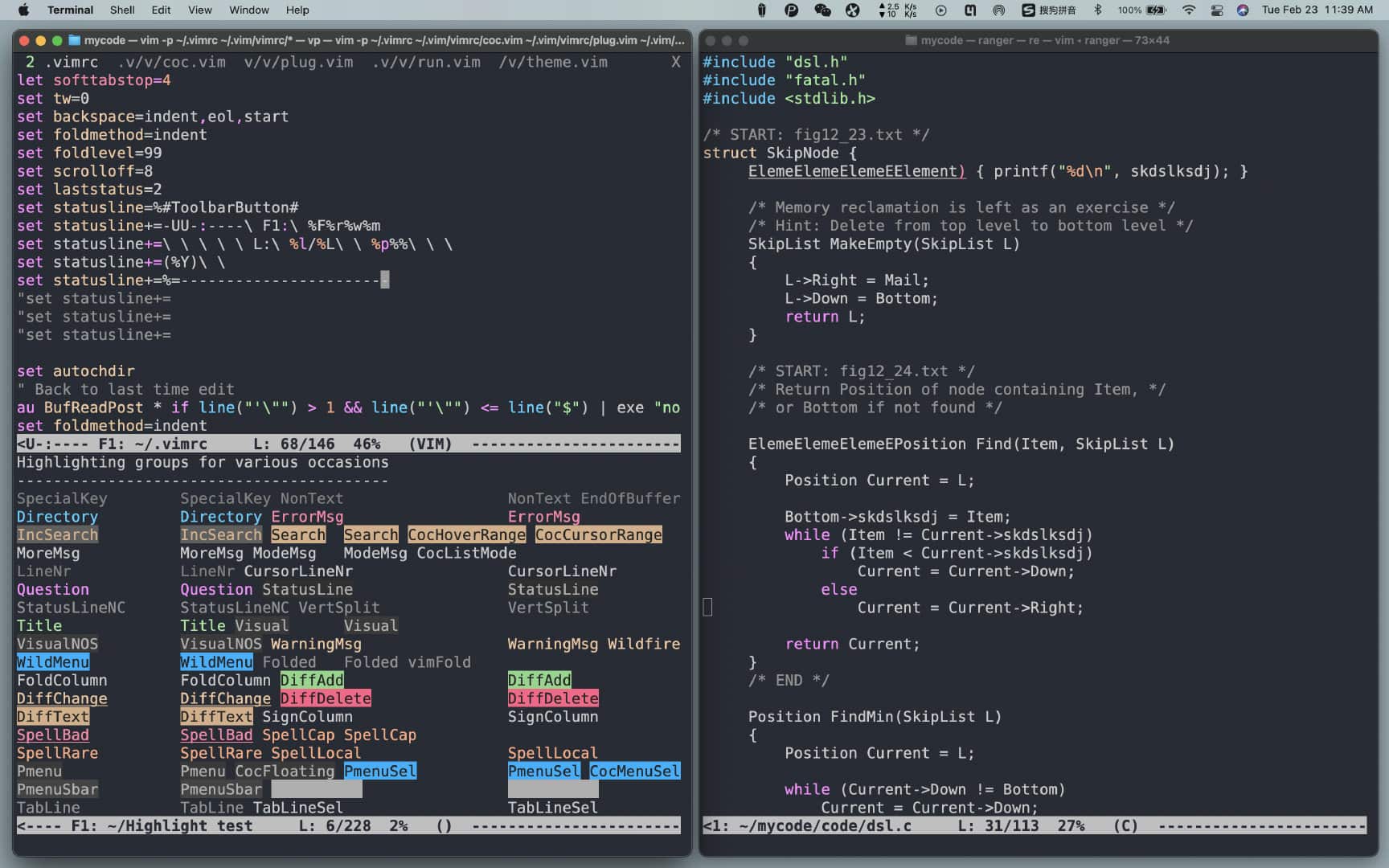Open the Wi-Fi status menu

(x=1189, y=10)
